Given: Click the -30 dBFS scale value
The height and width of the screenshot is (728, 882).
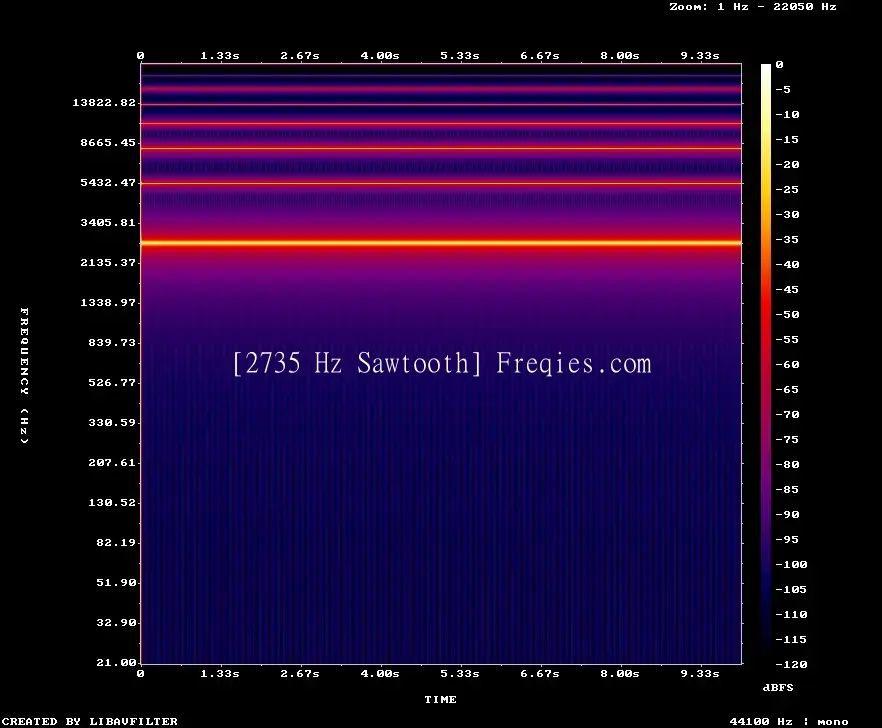Looking at the screenshot, I should pyautogui.click(x=787, y=215).
